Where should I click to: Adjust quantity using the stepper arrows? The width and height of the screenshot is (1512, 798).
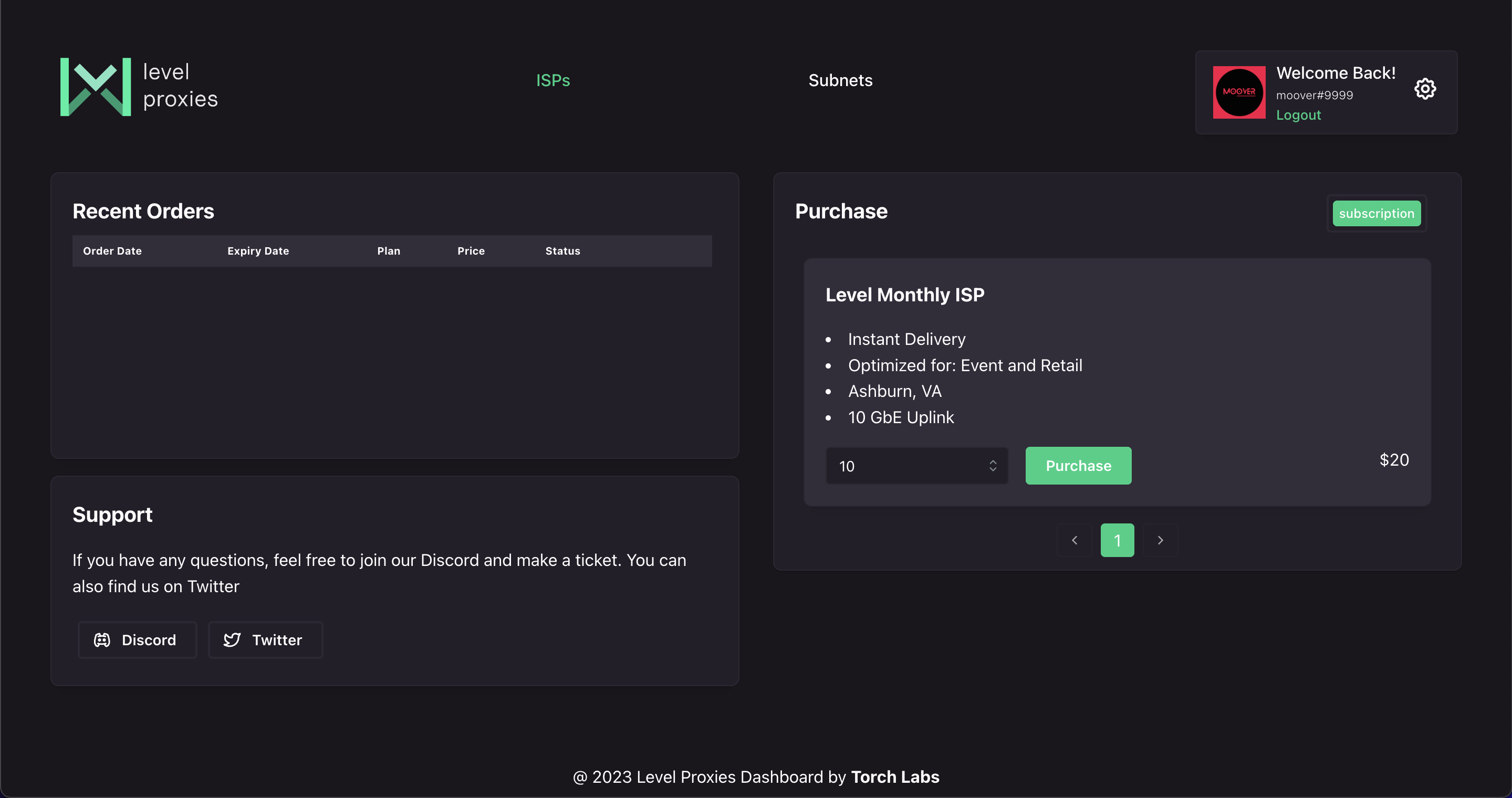993,465
